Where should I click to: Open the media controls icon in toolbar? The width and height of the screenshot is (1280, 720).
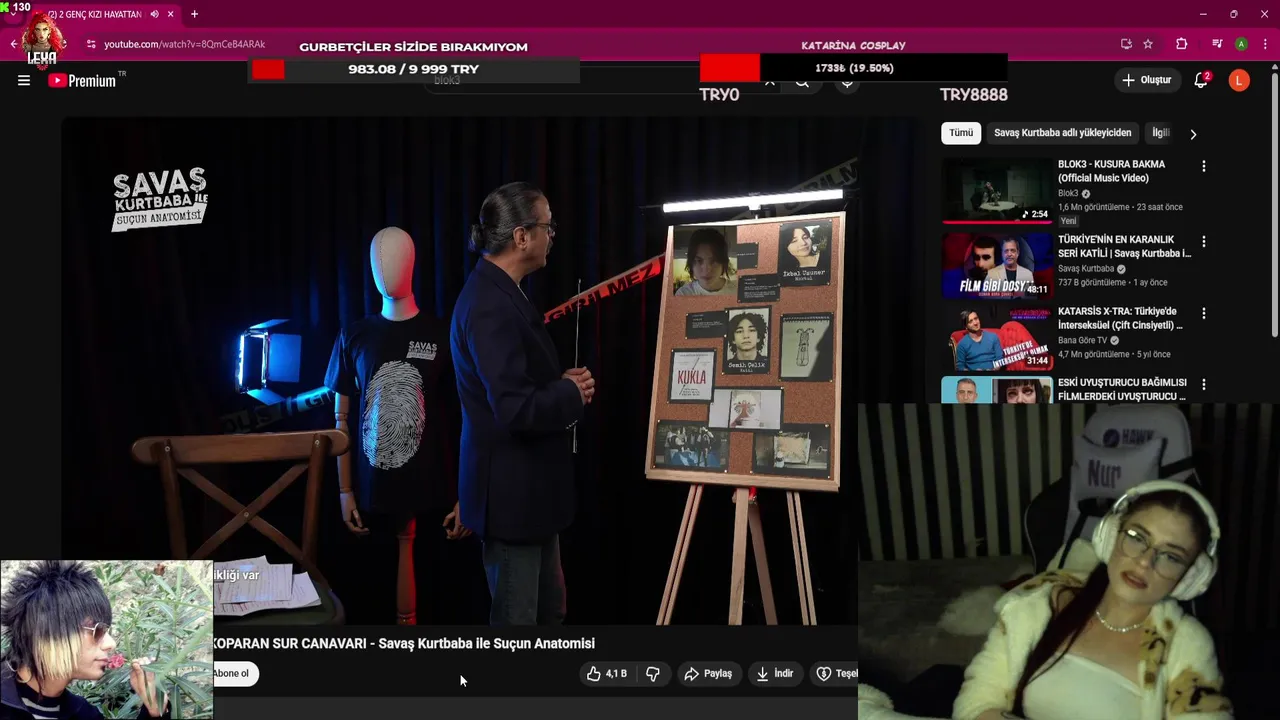pos(1217,44)
